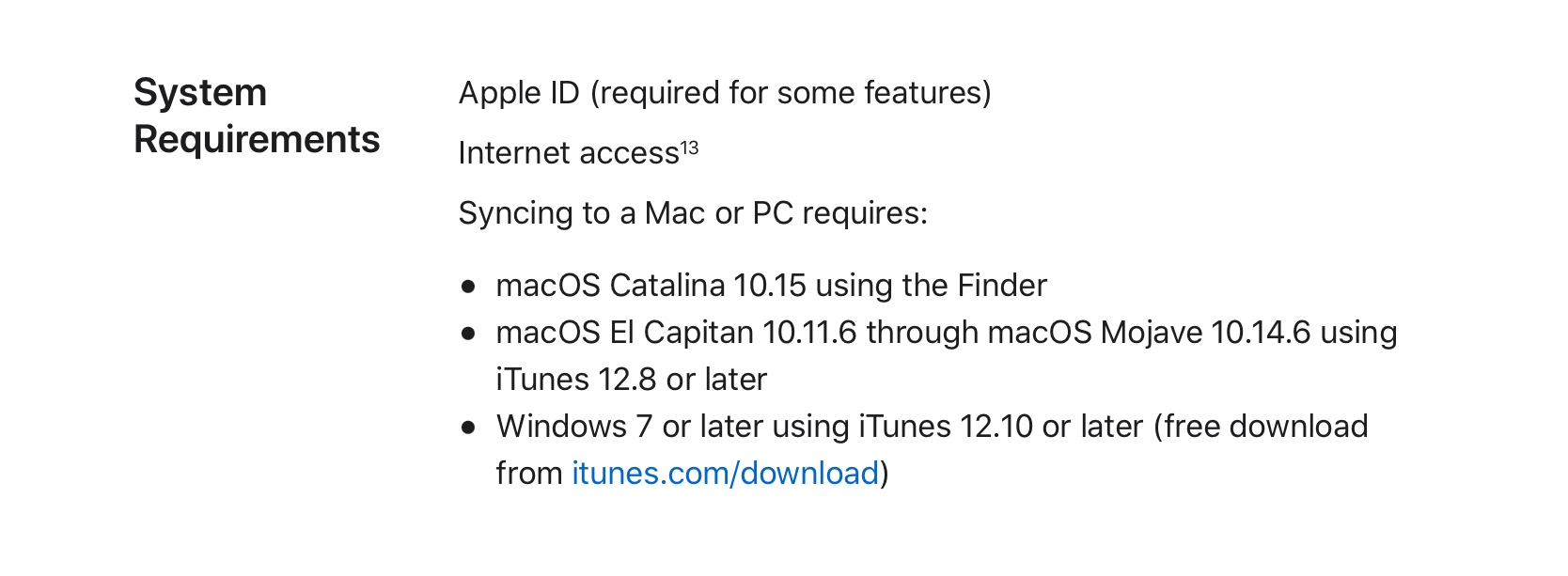The width and height of the screenshot is (1568, 576).
Task: Click the 'Syncing to a Mac or PC requires' line
Action: point(692,213)
